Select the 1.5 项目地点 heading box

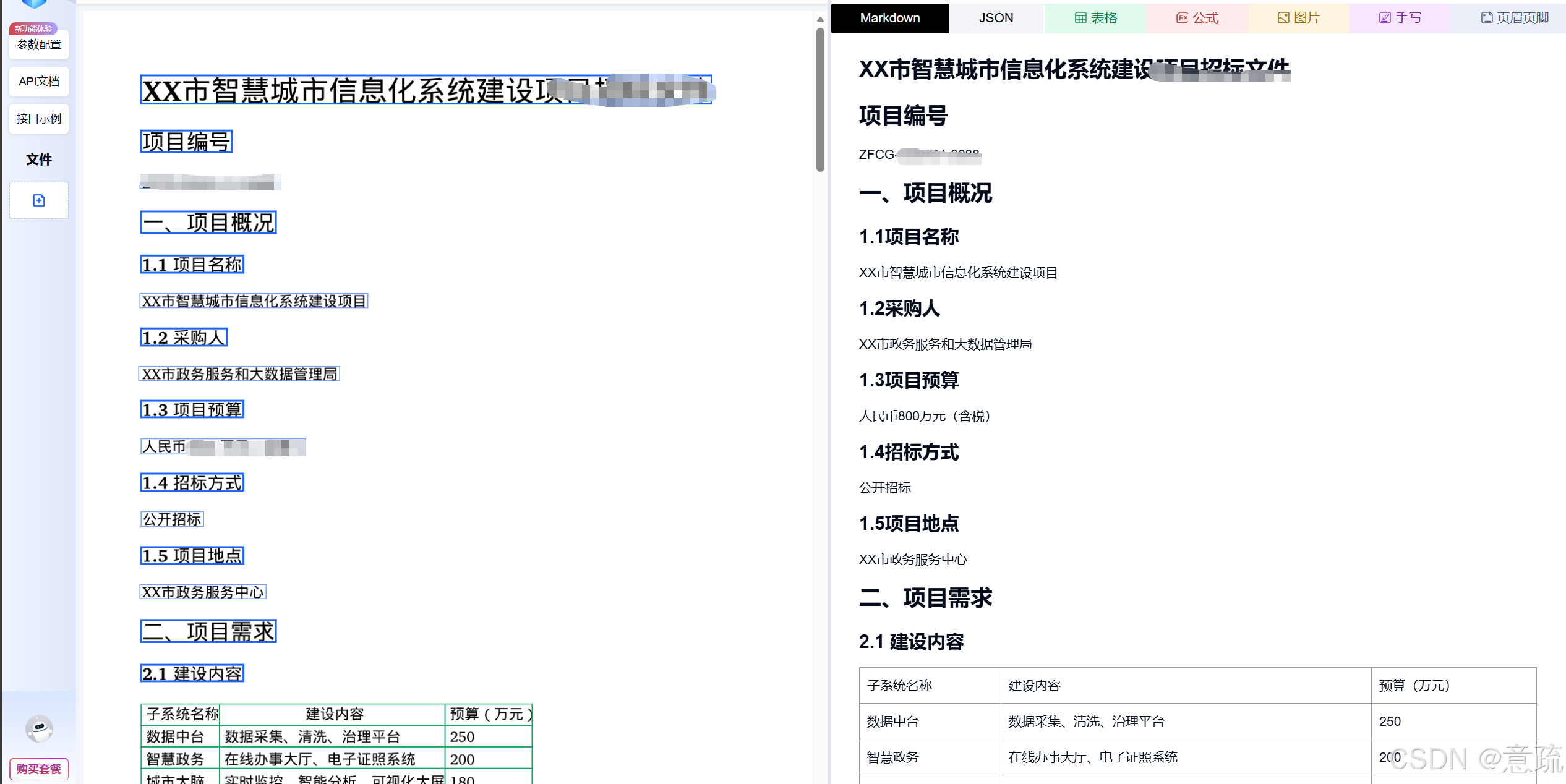click(x=192, y=556)
